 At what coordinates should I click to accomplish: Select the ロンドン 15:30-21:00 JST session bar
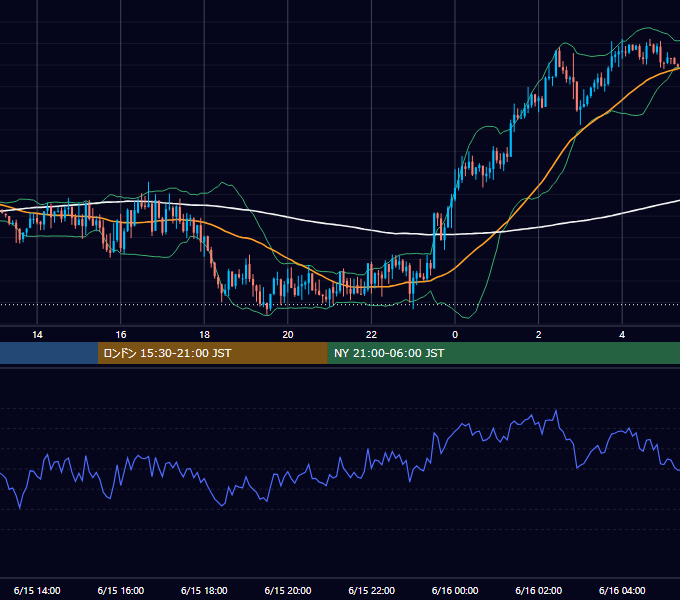coord(212,353)
